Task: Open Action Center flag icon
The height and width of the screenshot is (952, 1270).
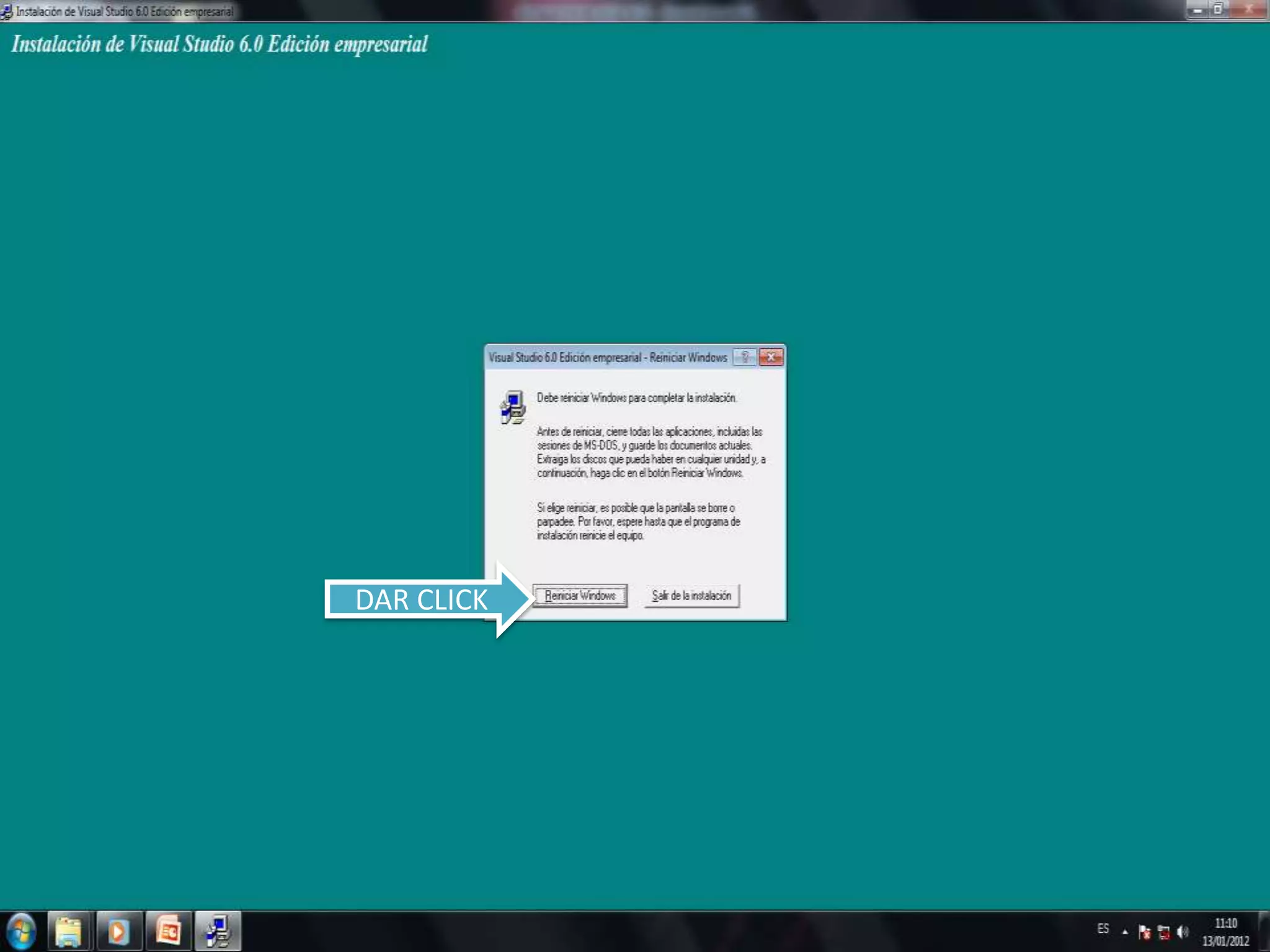Action: [1144, 932]
